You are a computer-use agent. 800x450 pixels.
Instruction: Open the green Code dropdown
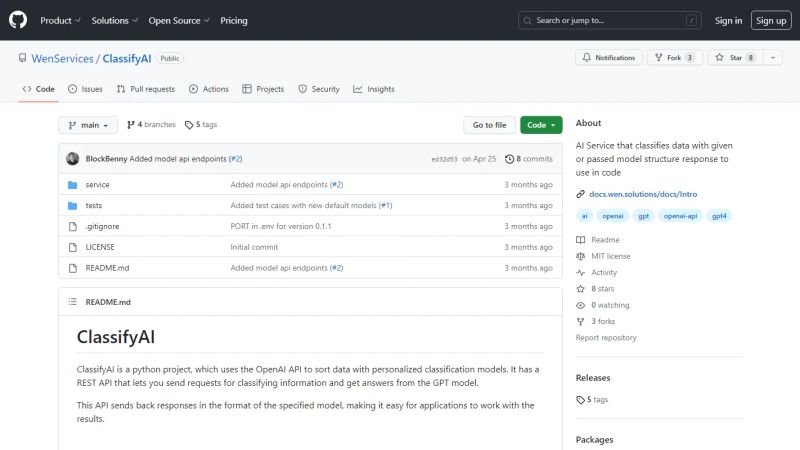(541, 125)
